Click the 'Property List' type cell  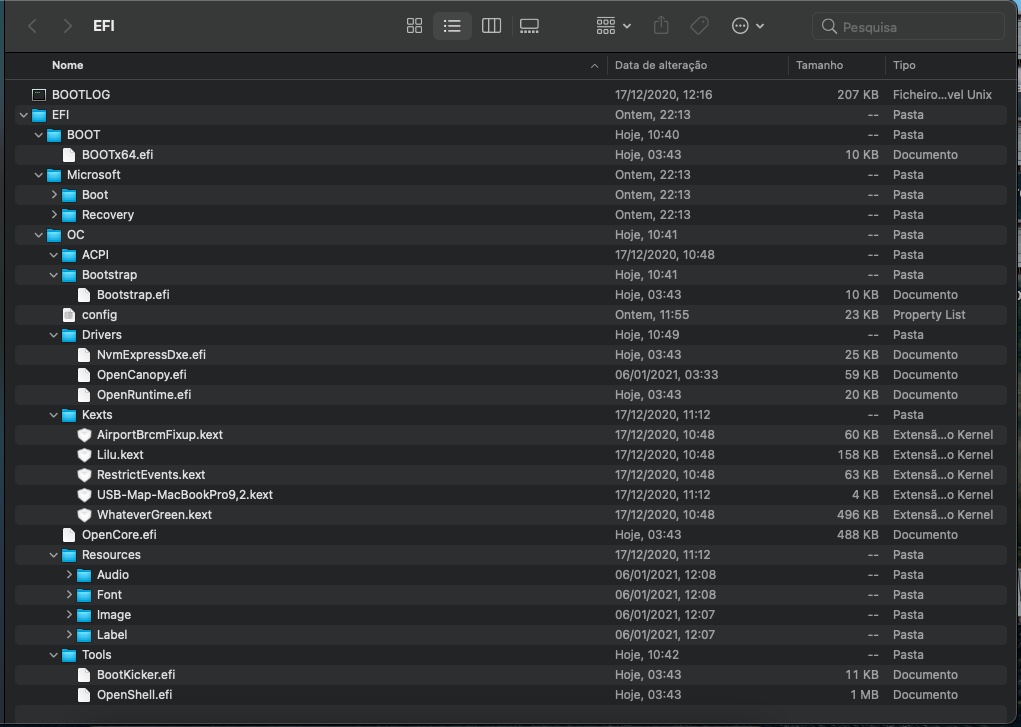[x=929, y=315]
